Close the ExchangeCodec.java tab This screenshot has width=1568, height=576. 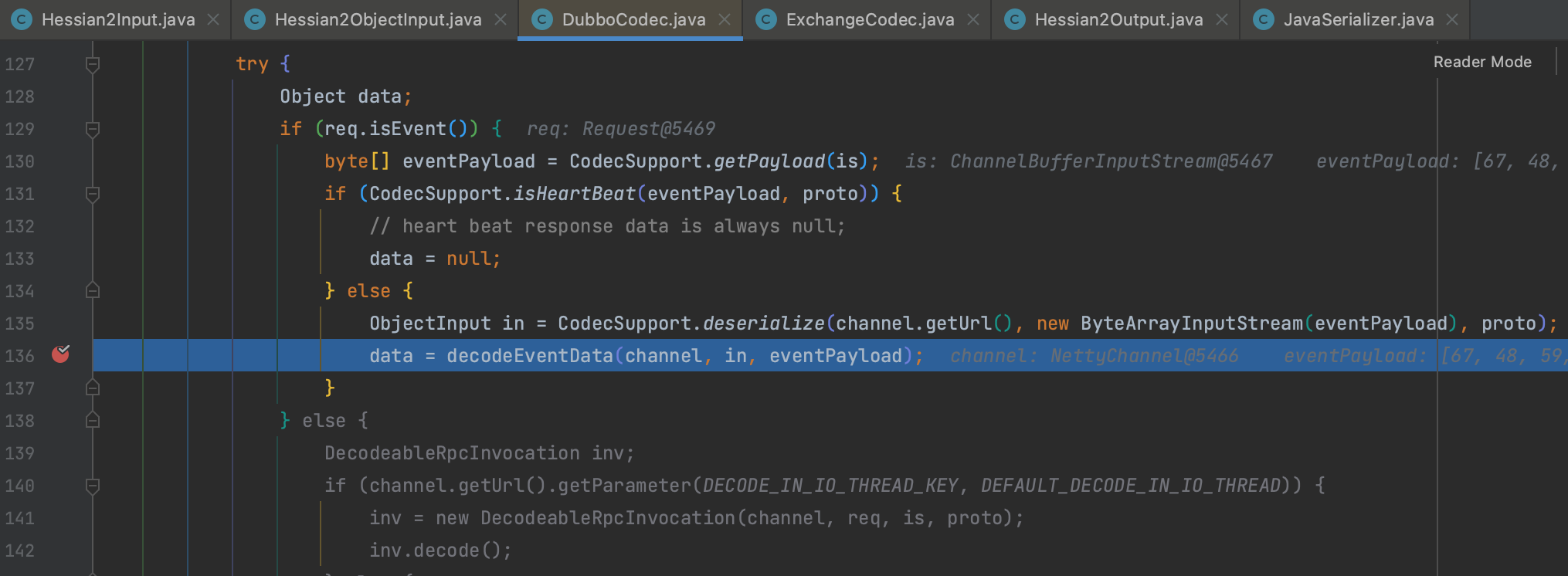pos(973,19)
